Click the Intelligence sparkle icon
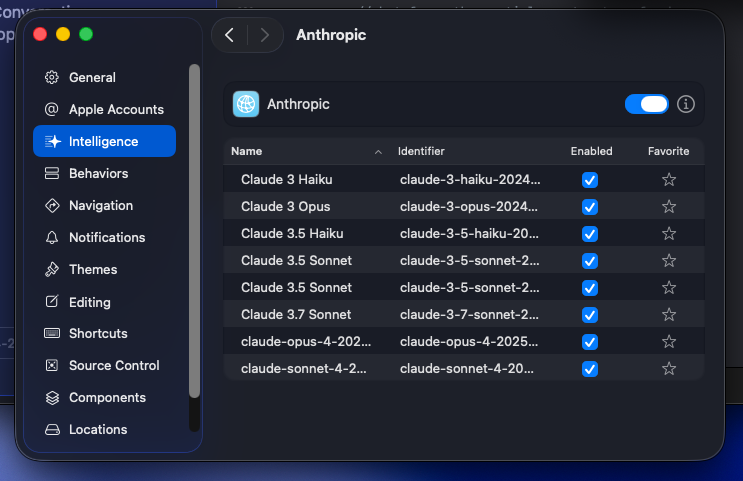743x481 pixels. click(53, 141)
